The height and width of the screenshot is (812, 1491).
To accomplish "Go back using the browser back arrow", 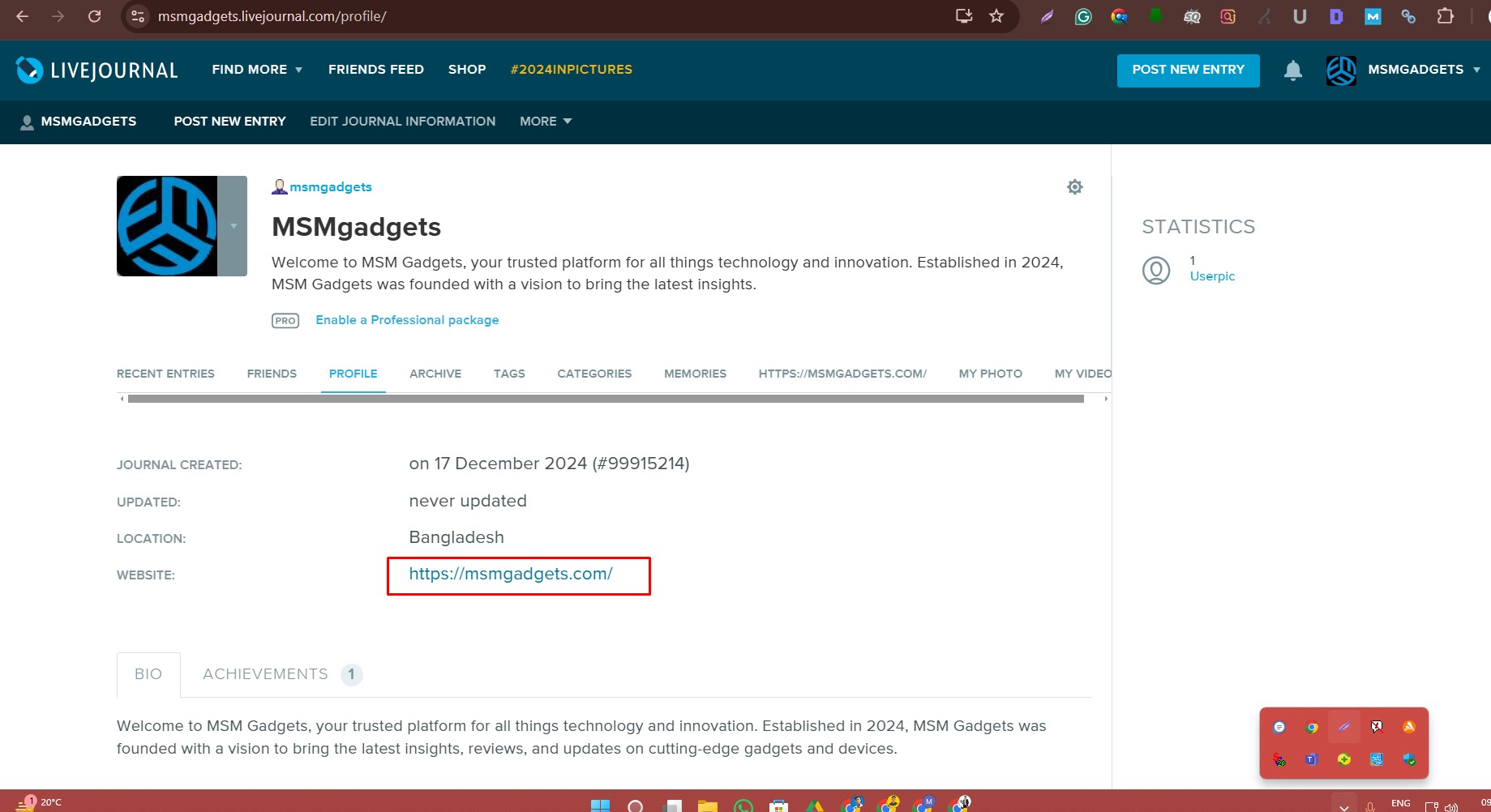I will [22, 16].
